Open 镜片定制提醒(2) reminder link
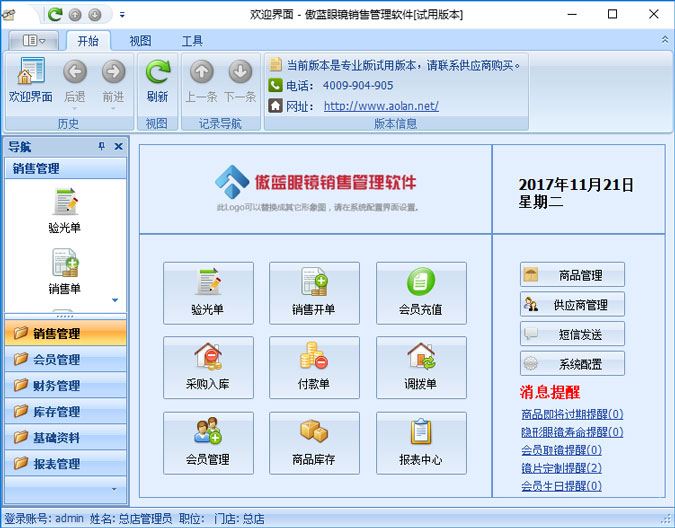 561,468
